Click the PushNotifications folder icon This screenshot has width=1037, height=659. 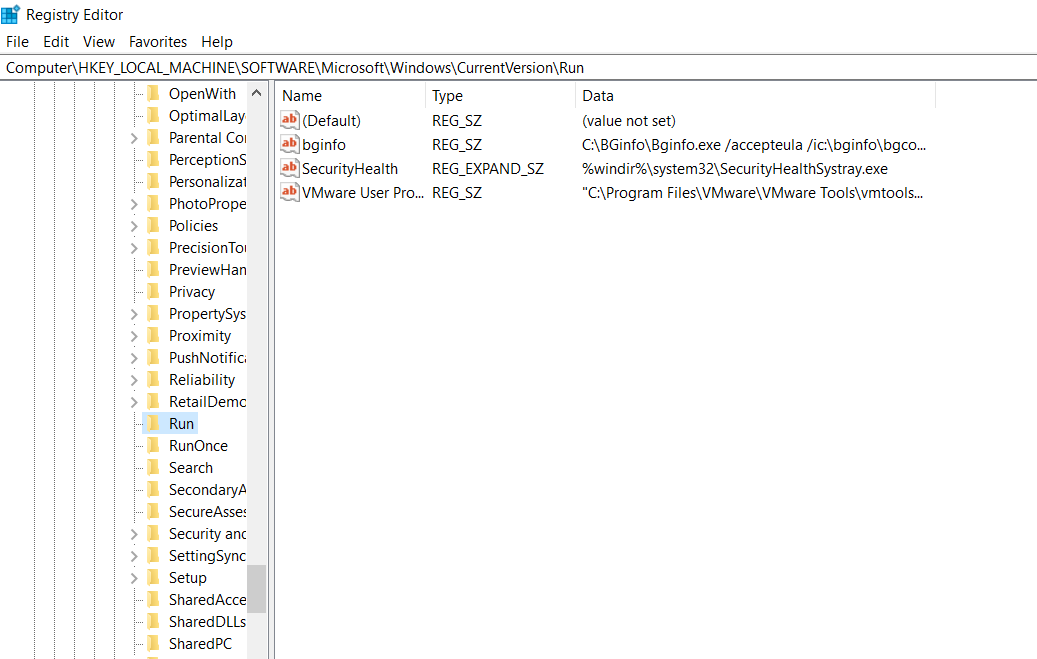pyautogui.click(x=153, y=357)
